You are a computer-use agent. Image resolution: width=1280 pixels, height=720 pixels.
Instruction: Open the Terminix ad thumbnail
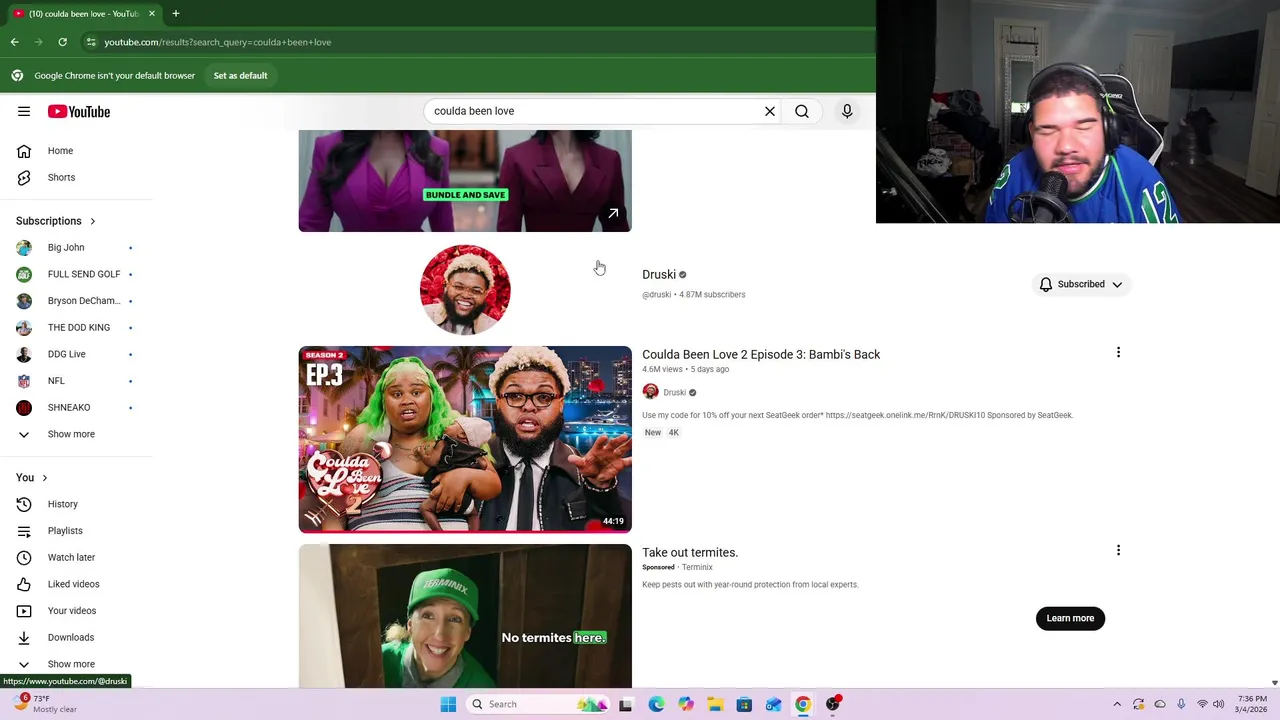[x=465, y=616]
